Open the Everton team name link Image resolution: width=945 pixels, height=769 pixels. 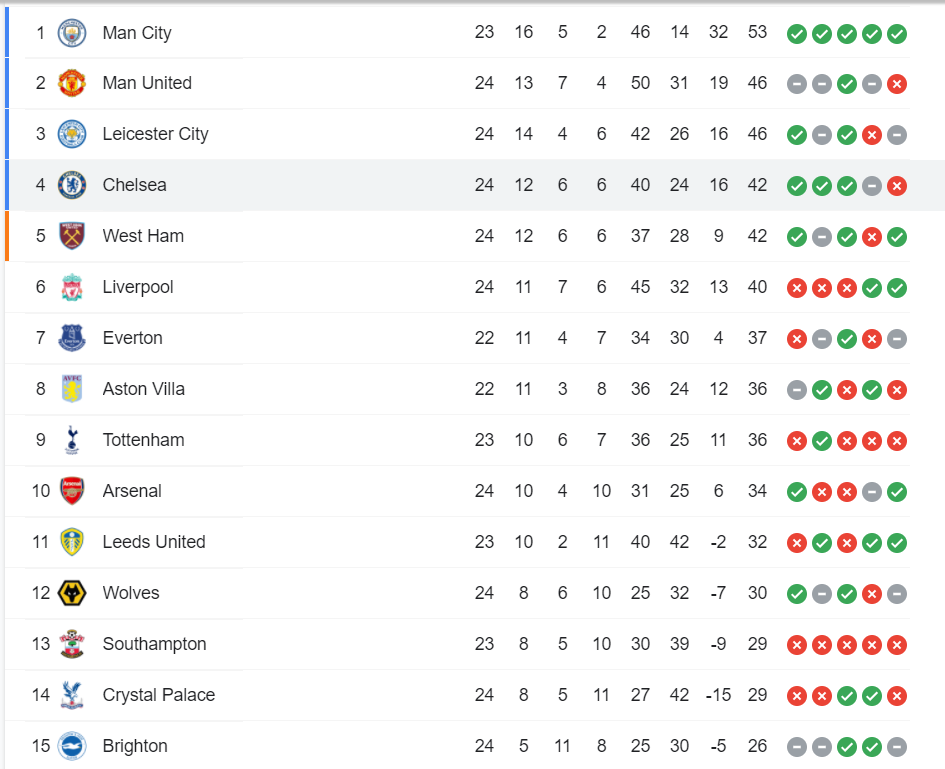pyautogui.click(x=132, y=338)
